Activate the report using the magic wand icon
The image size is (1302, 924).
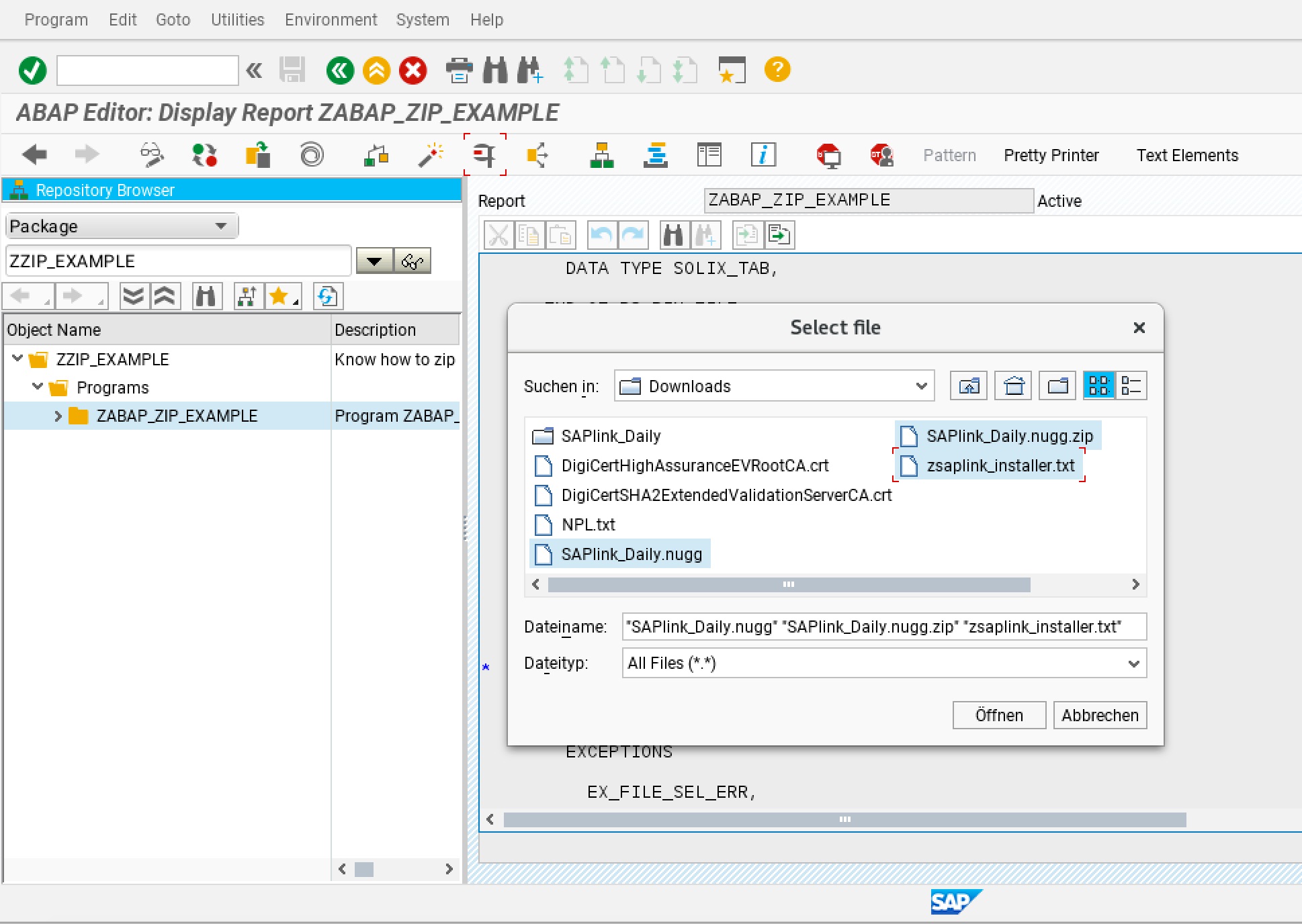pos(431,154)
